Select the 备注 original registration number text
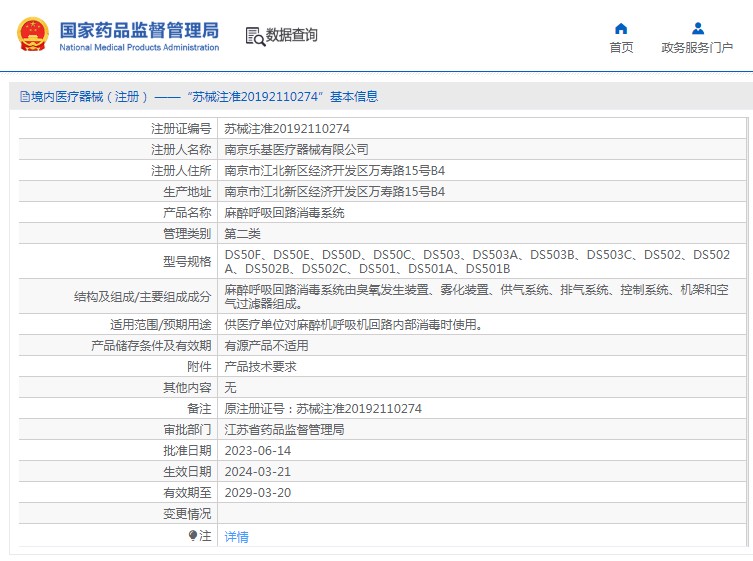The image size is (753, 561). click(x=323, y=409)
